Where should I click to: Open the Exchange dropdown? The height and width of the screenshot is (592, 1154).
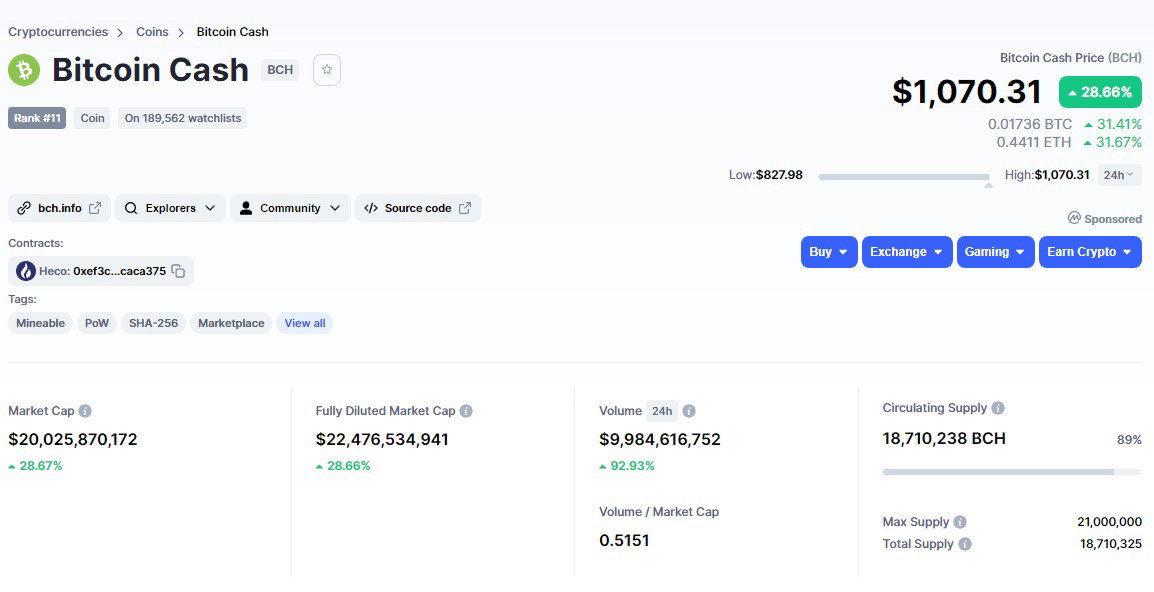pos(907,252)
